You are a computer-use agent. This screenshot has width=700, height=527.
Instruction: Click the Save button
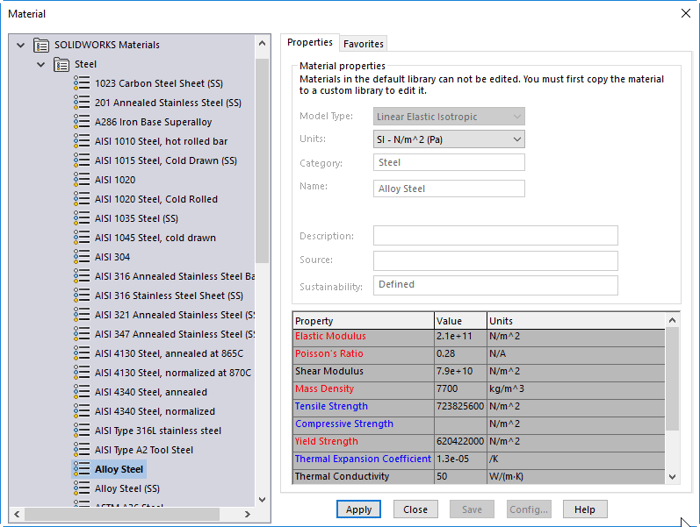point(472,510)
